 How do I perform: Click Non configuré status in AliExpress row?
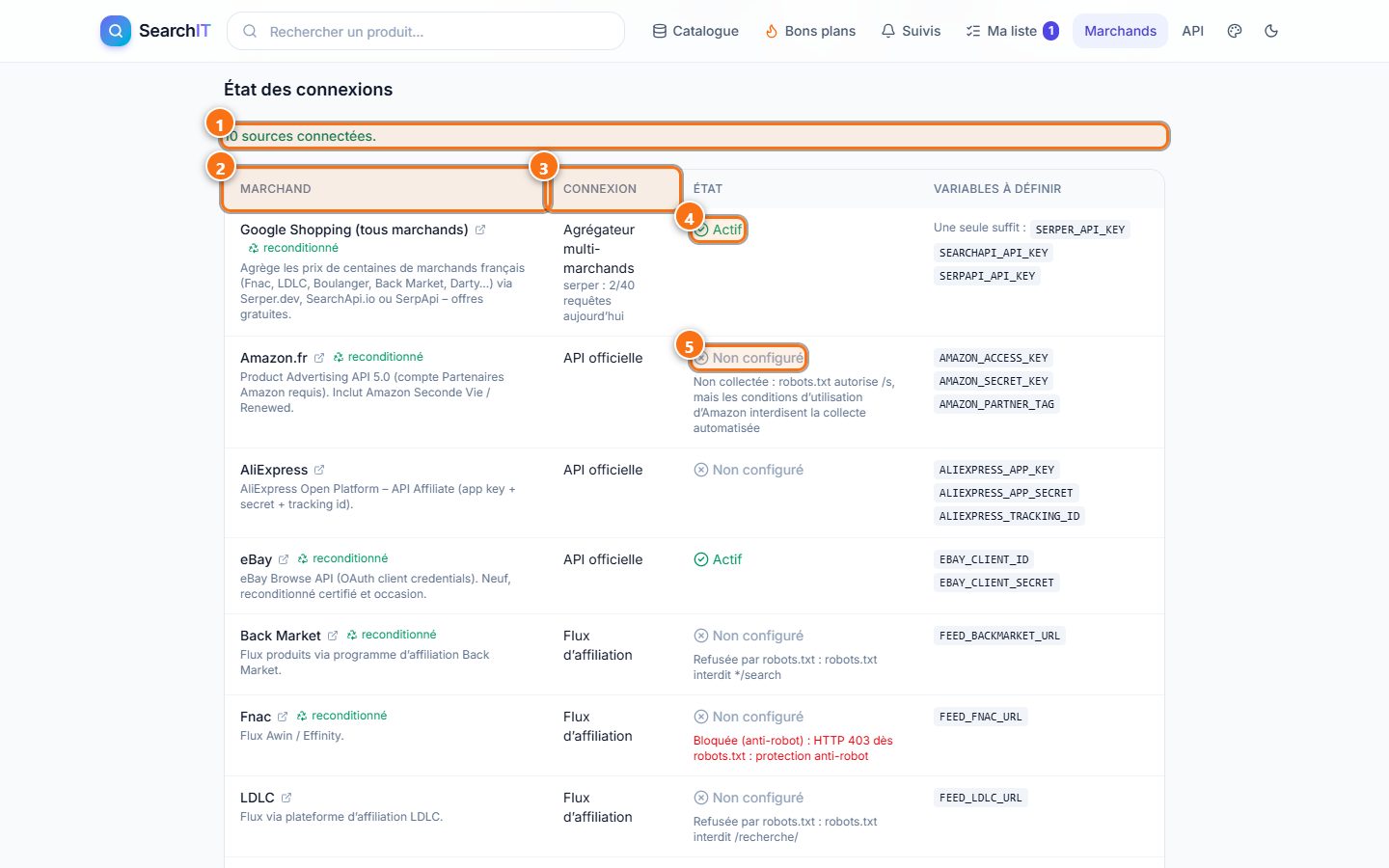749,470
